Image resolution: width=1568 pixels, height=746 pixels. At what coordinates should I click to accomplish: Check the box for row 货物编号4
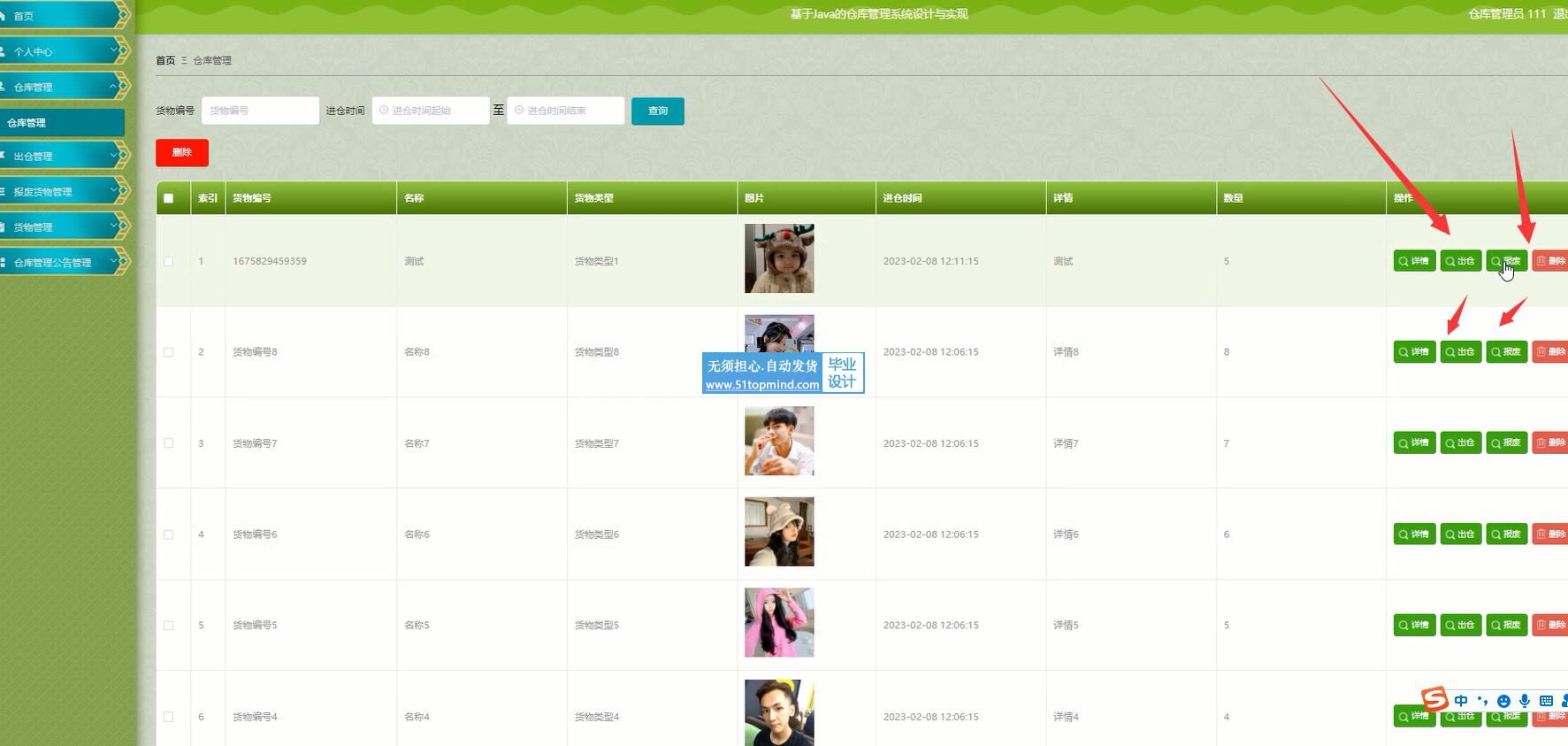pos(168,717)
